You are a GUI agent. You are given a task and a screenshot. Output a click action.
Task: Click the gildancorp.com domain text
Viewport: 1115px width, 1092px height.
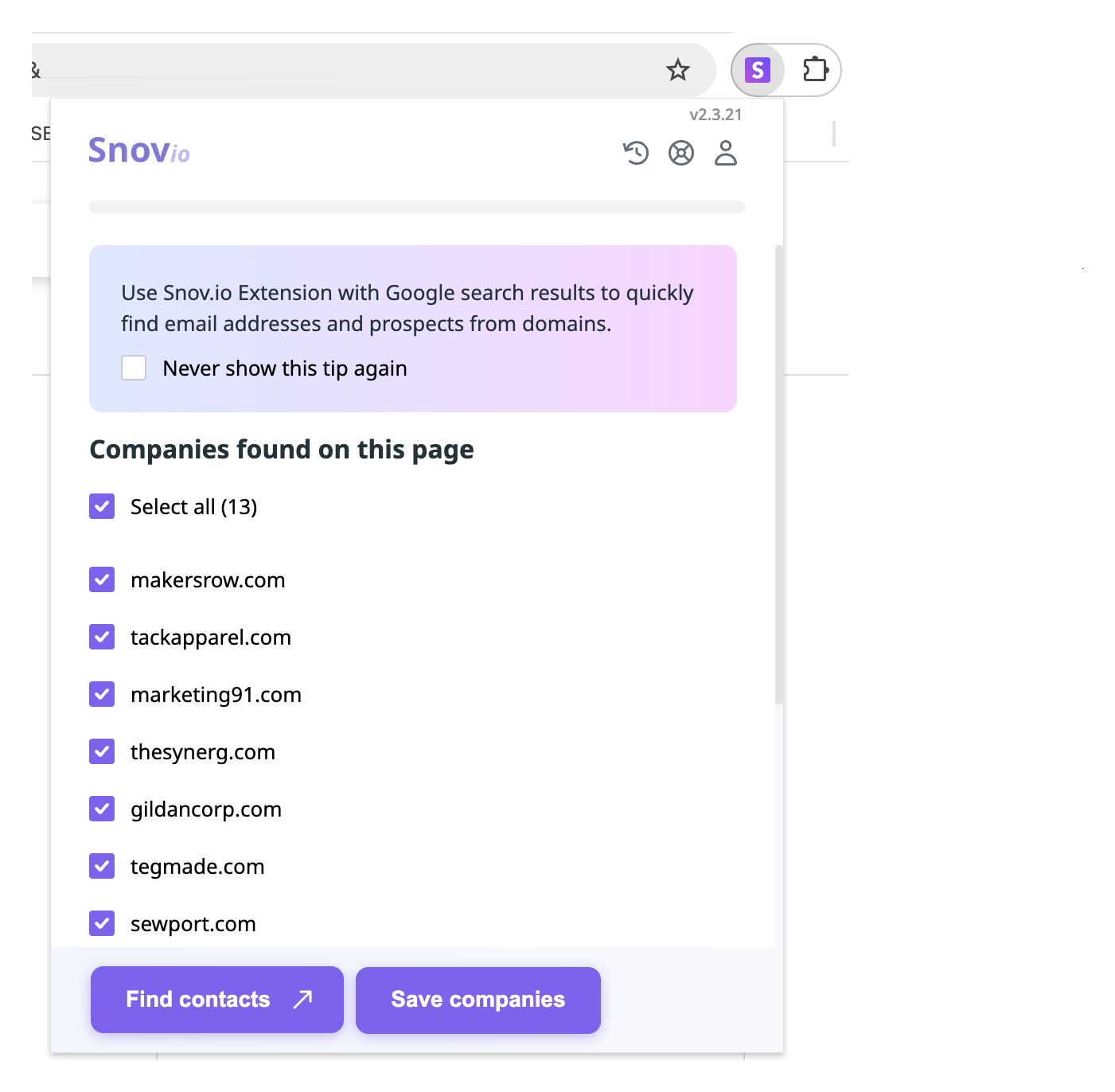click(x=206, y=809)
